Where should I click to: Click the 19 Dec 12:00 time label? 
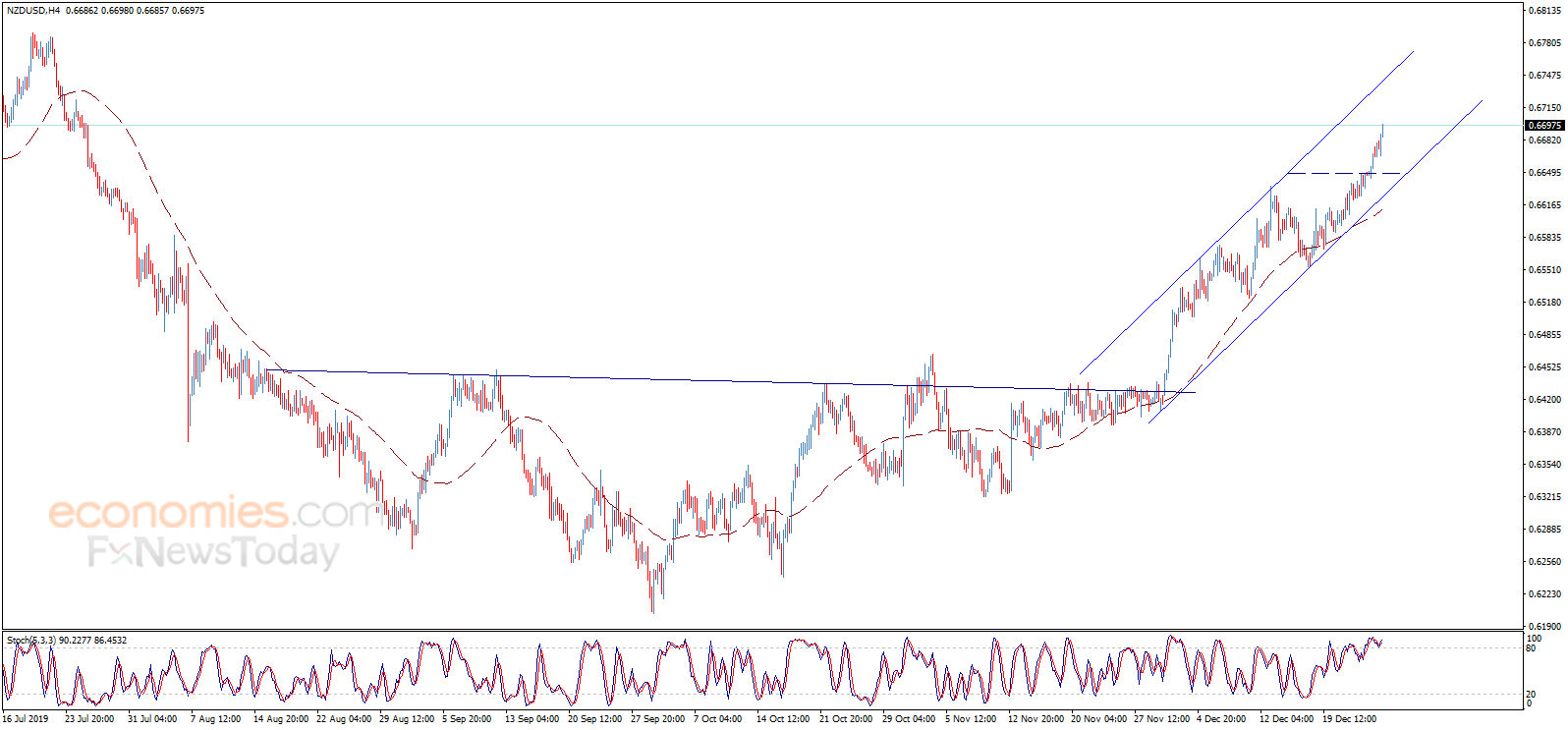[1349, 719]
